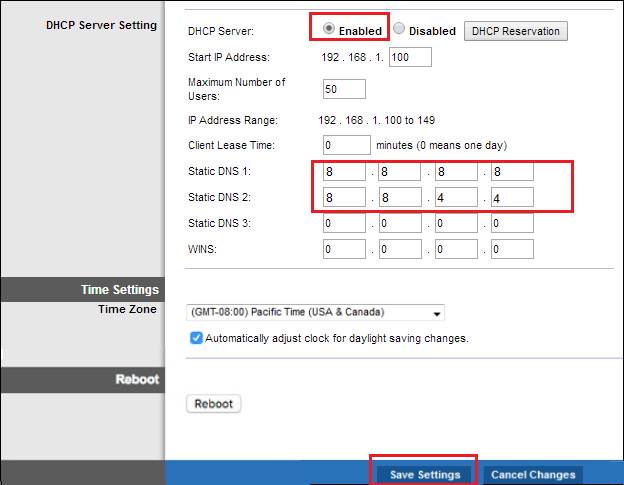Click the fourth octet of Static DNS 2
The width and height of the screenshot is (624, 485).
(x=512, y=197)
